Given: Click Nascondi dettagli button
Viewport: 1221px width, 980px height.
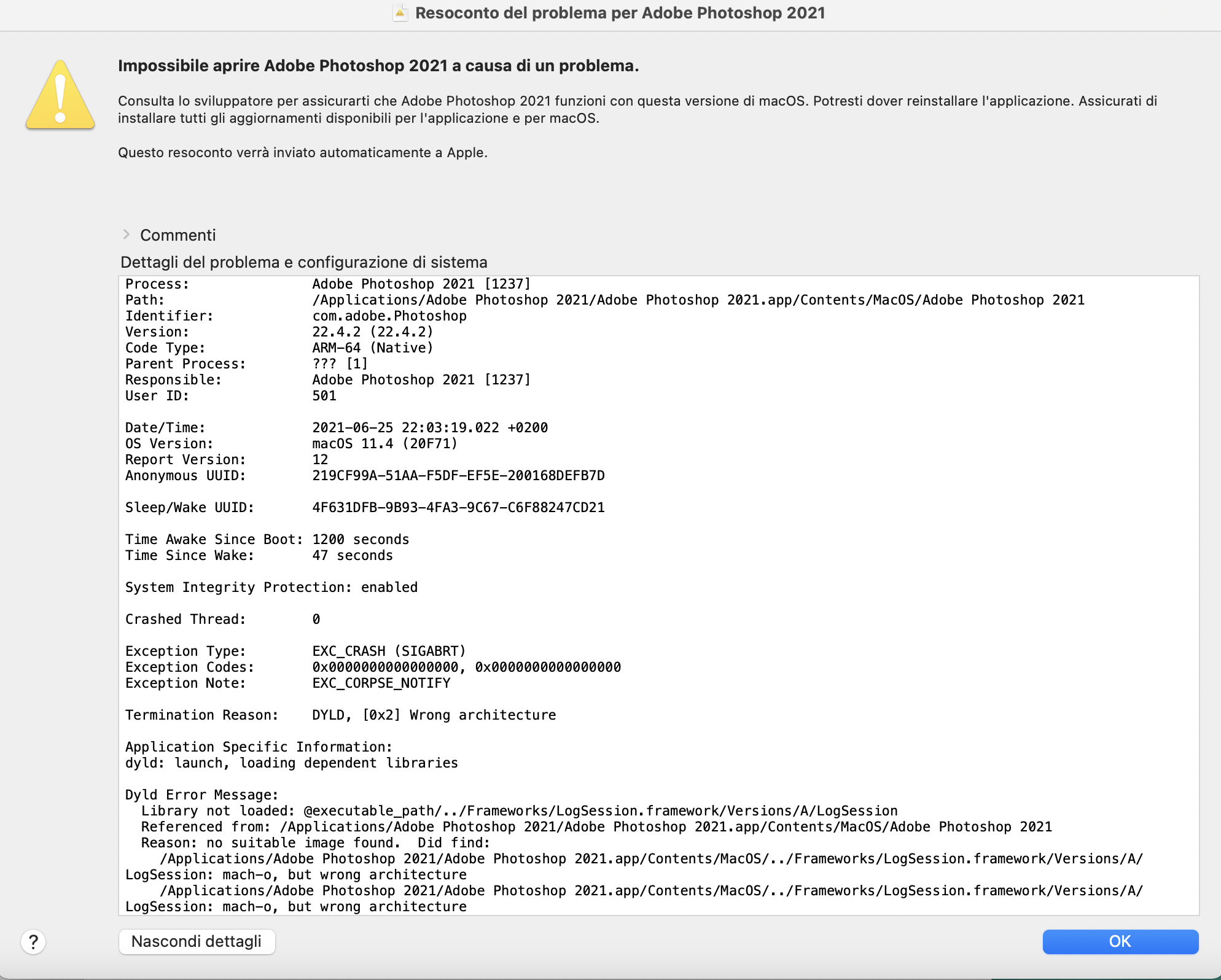Looking at the screenshot, I should [197, 941].
